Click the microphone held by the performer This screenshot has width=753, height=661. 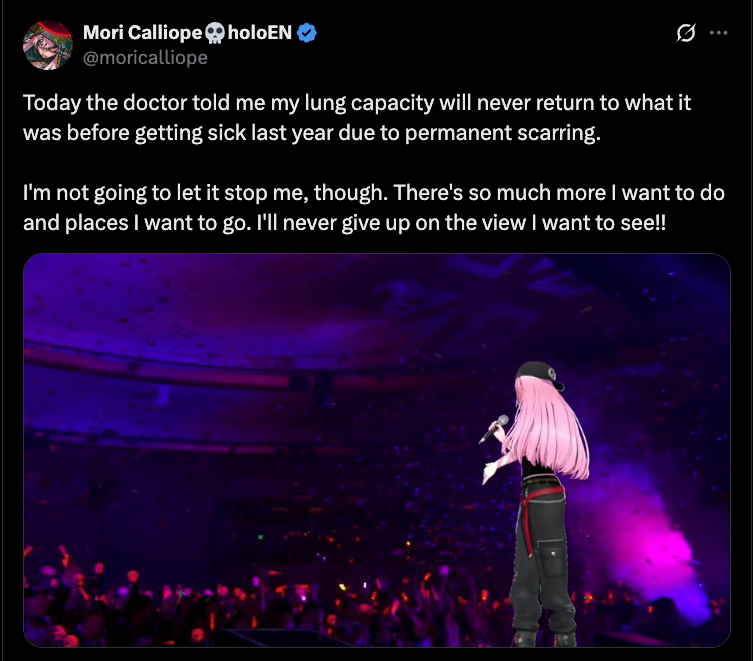click(494, 429)
